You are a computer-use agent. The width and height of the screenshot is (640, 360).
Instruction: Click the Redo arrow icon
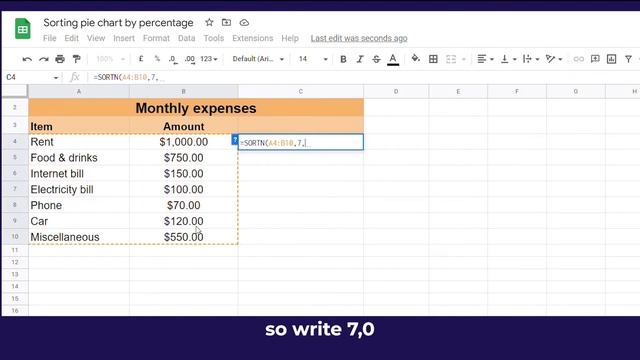tap(44, 59)
